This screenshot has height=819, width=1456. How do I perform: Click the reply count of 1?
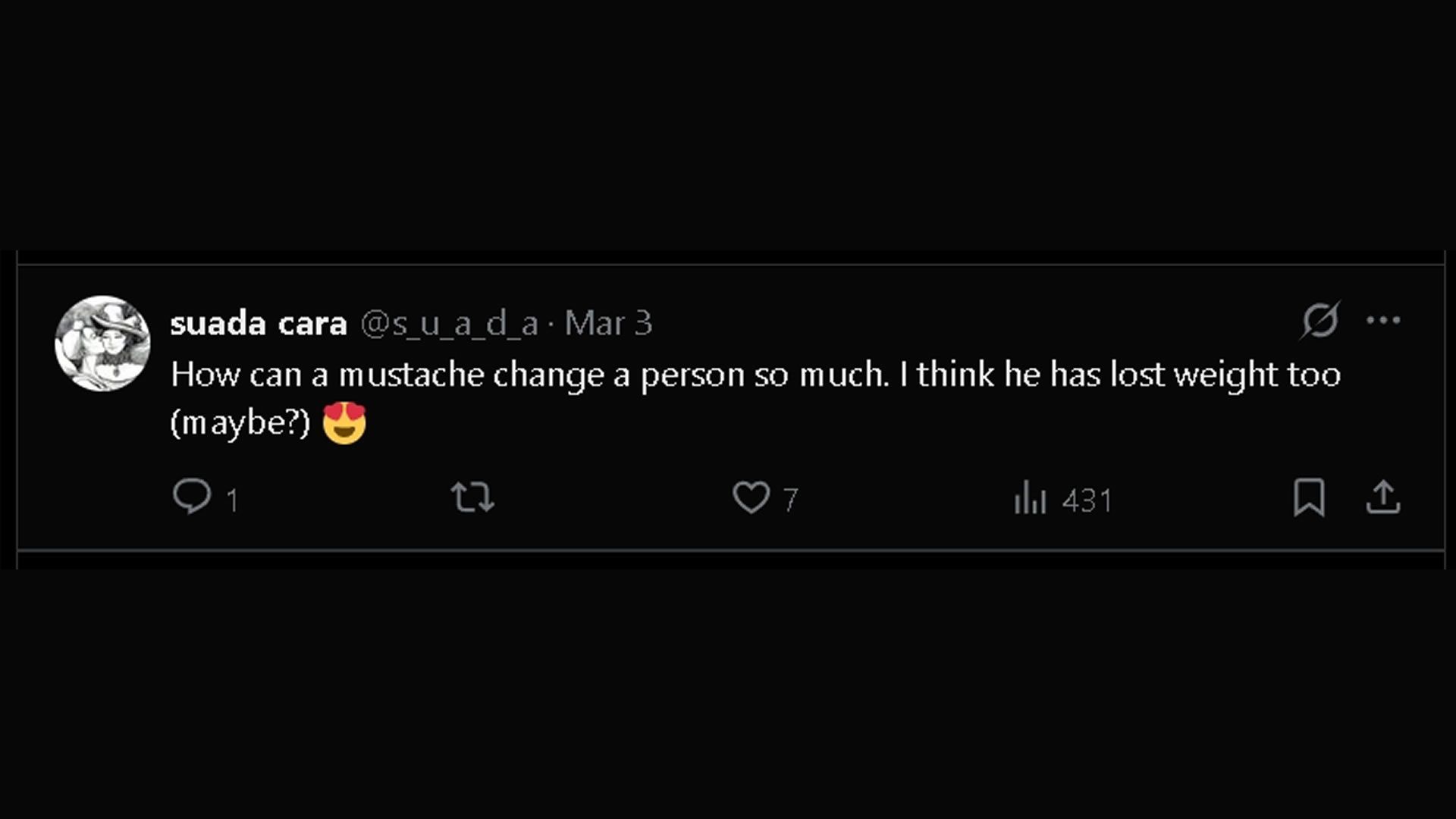click(x=232, y=500)
